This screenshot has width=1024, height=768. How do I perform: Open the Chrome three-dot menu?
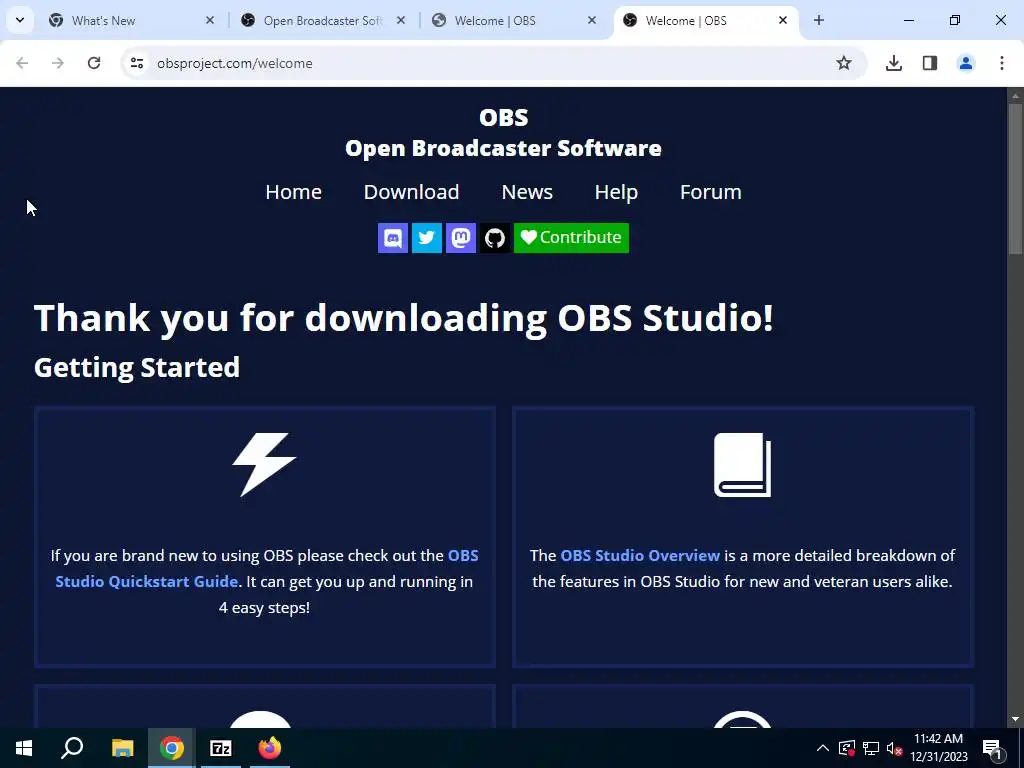(x=1002, y=63)
